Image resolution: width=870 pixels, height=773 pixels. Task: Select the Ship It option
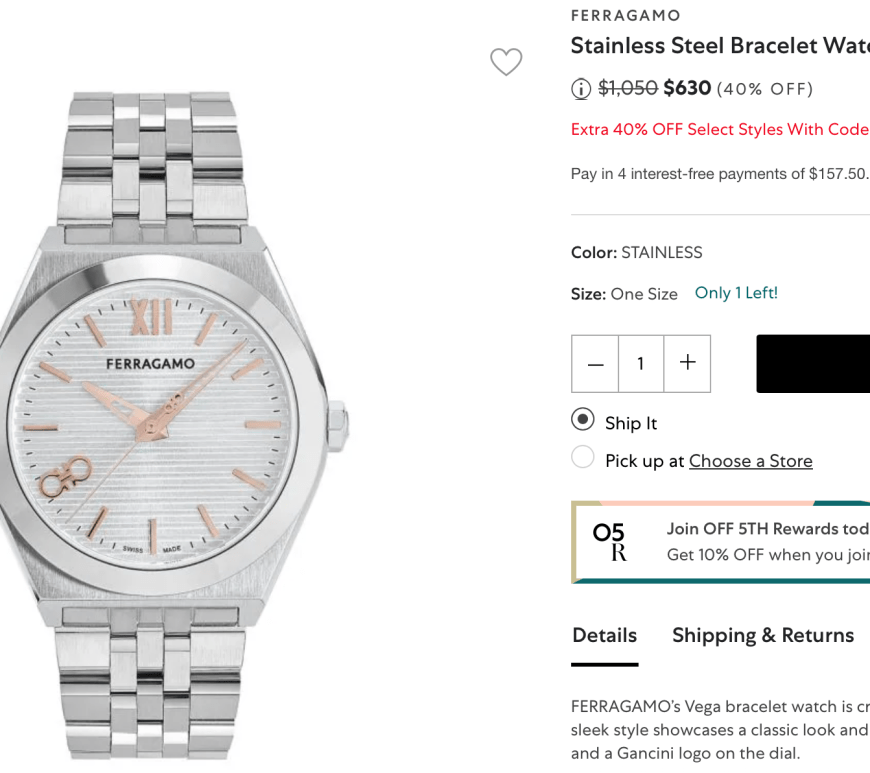coord(583,420)
